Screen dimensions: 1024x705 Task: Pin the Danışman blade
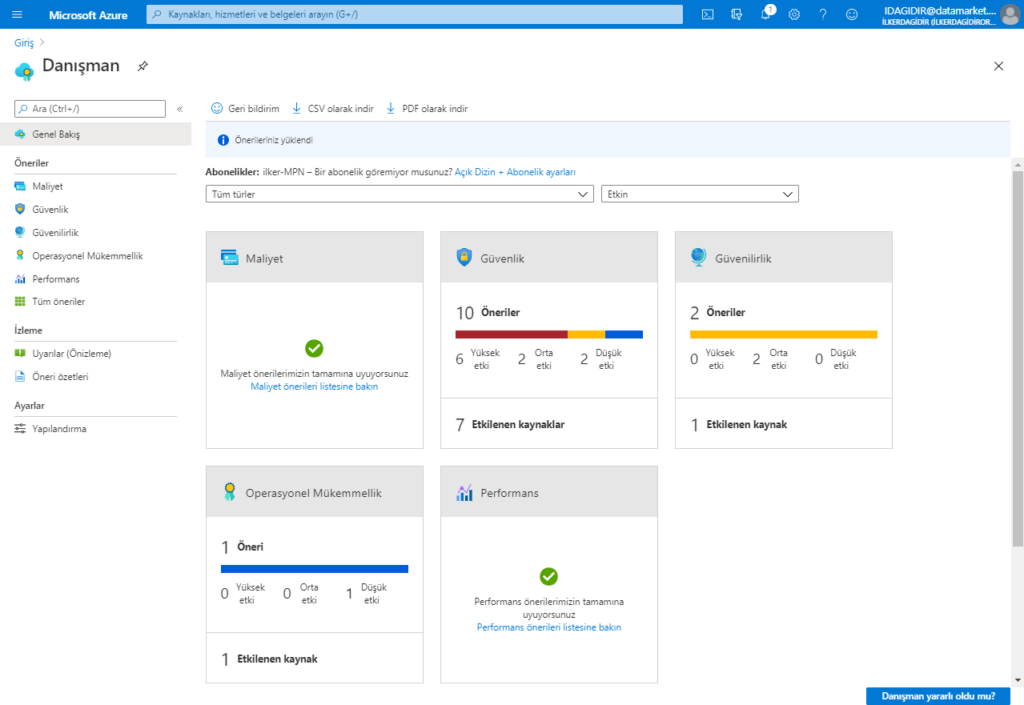(x=142, y=66)
